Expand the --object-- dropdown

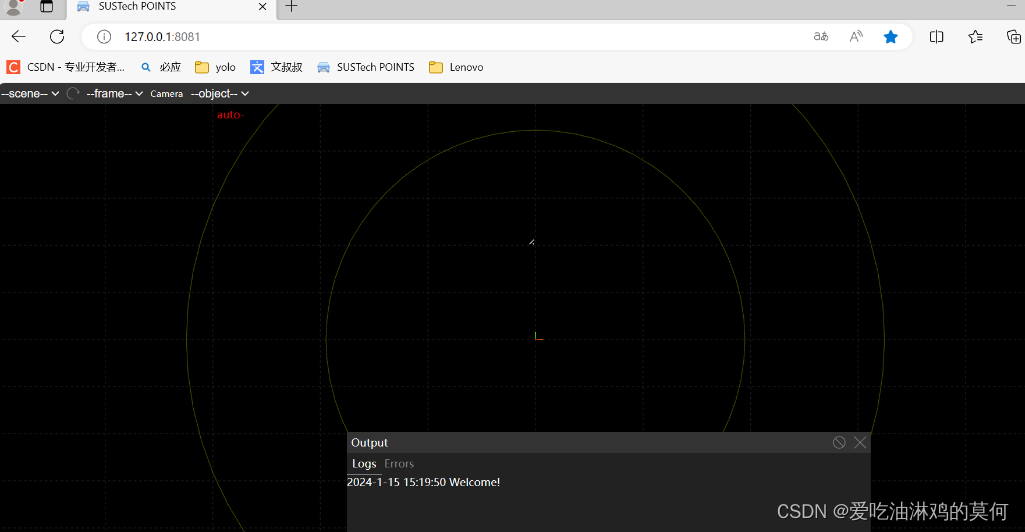[x=220, y=93]
